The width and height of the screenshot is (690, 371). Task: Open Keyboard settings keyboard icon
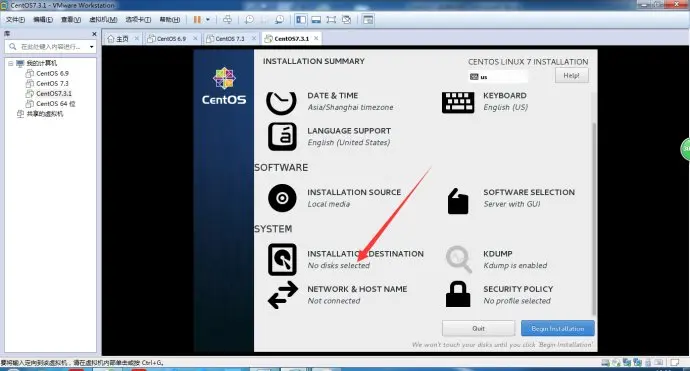click(458, 102)
